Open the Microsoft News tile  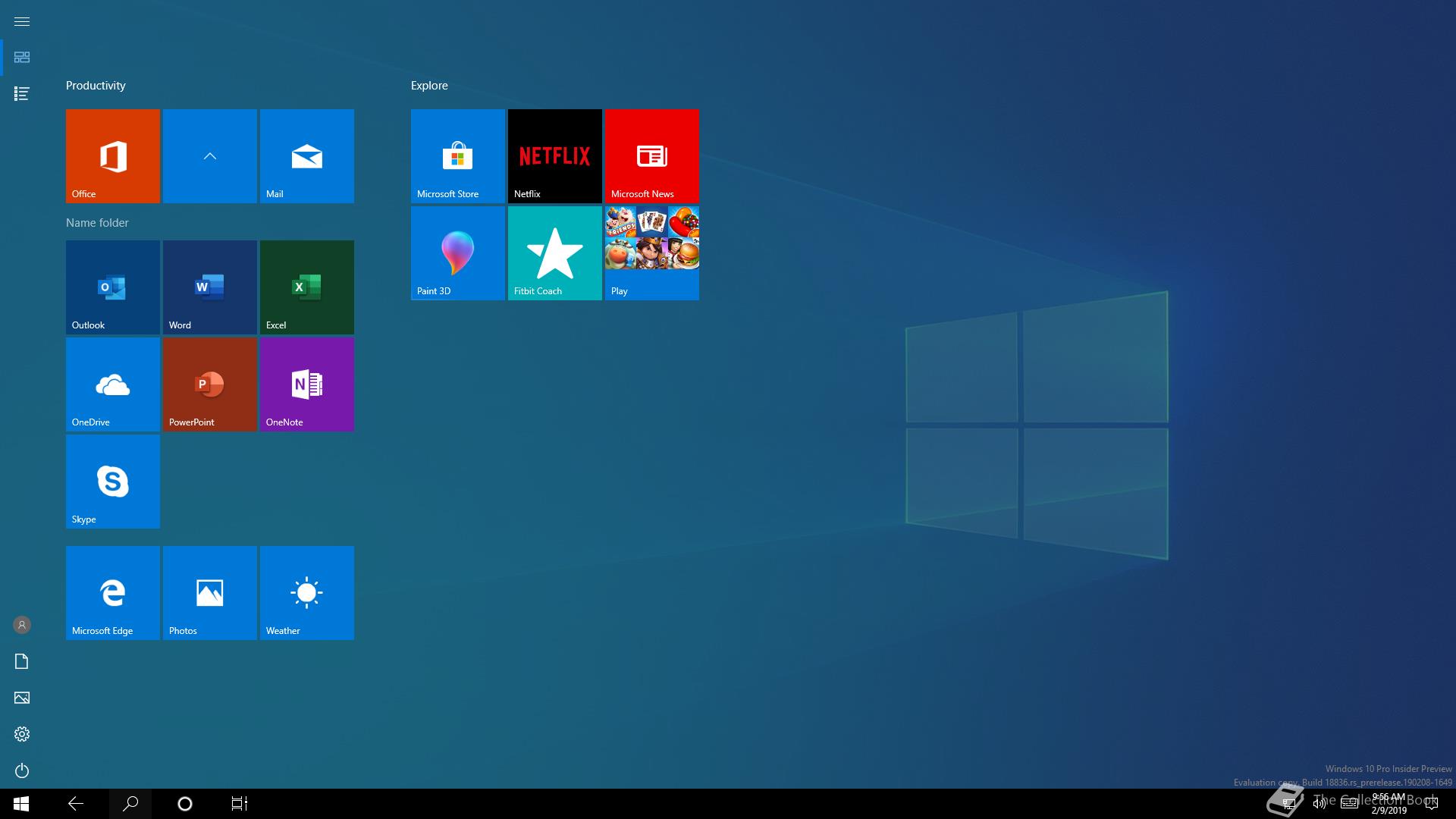click(652, 156)
